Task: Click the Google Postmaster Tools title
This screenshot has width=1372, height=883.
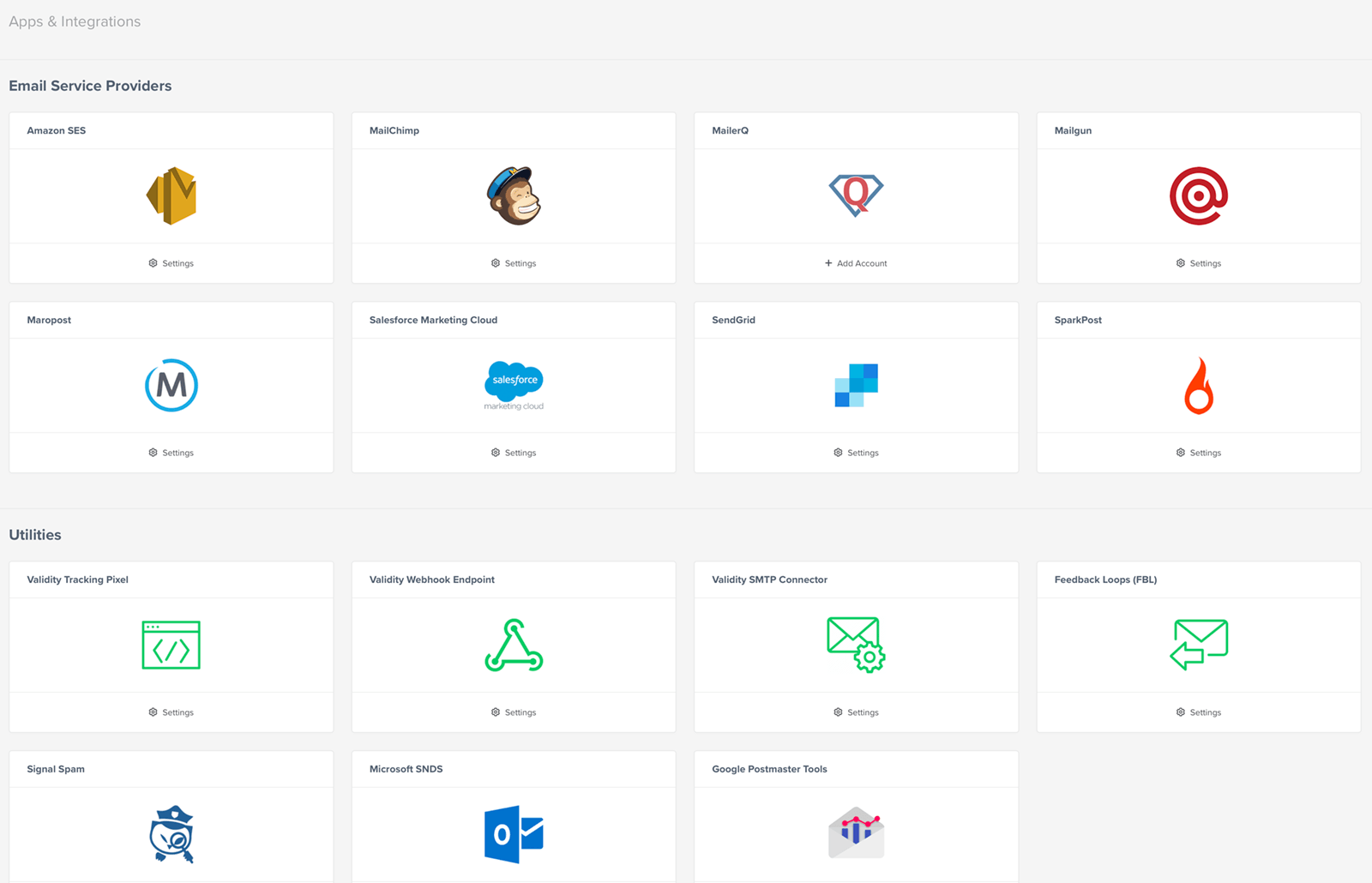Action: point(769,769)
